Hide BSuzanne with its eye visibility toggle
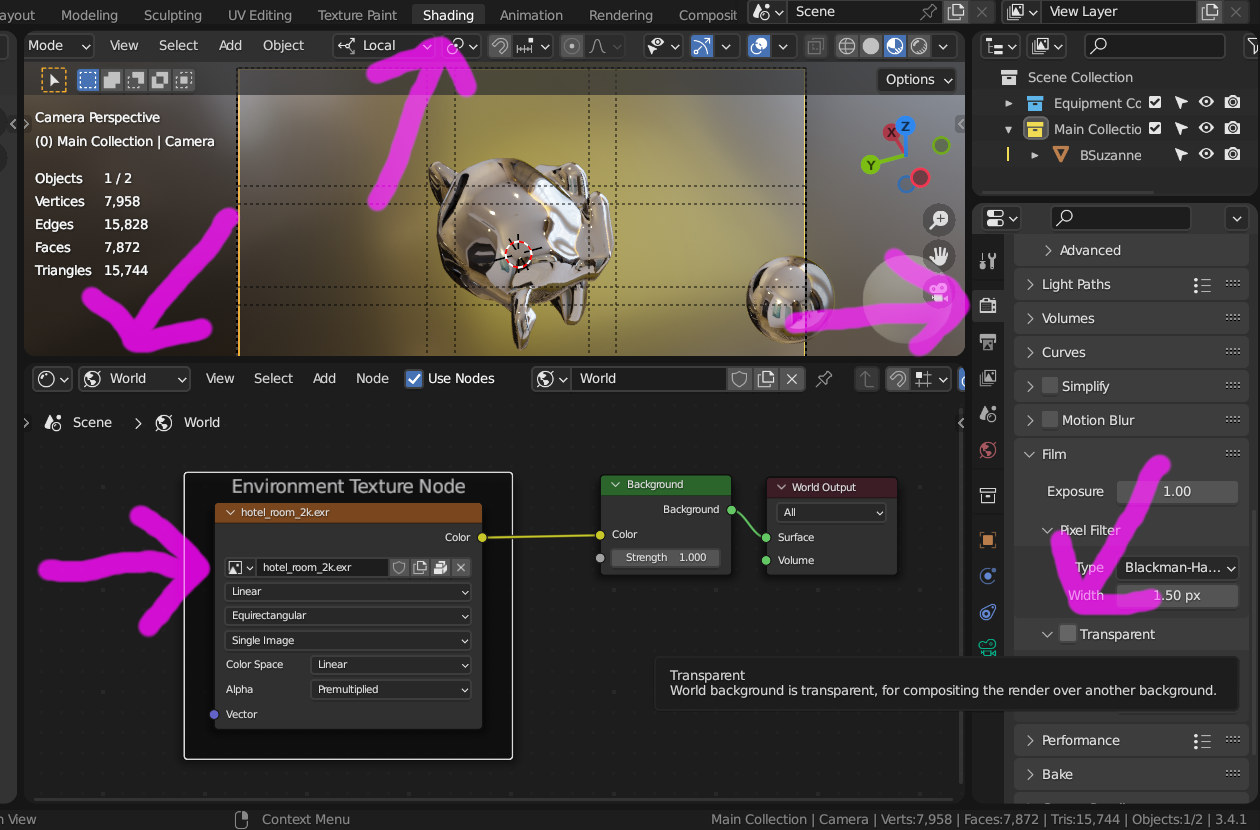Image resolution: width=1260 pixels, height=830 pixels. [1206, 154]
